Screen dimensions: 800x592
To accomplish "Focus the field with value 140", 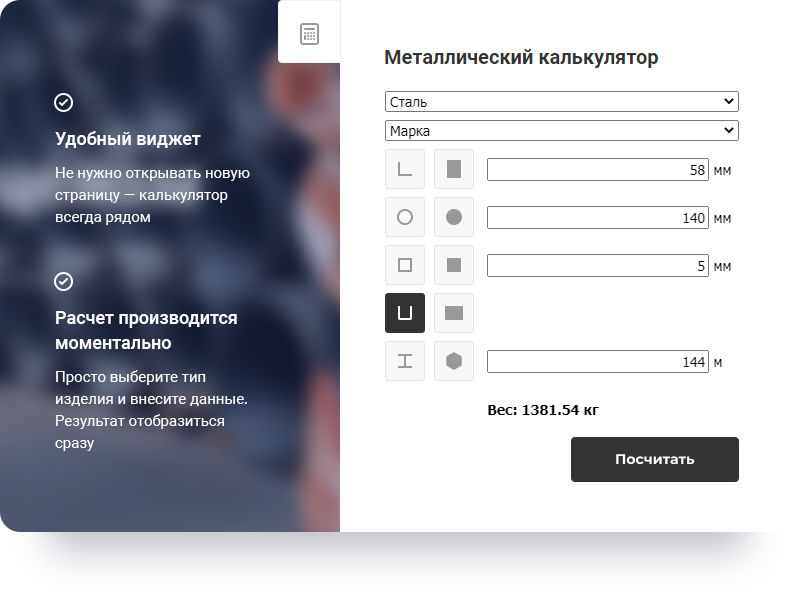I will [x=597, y=218].
